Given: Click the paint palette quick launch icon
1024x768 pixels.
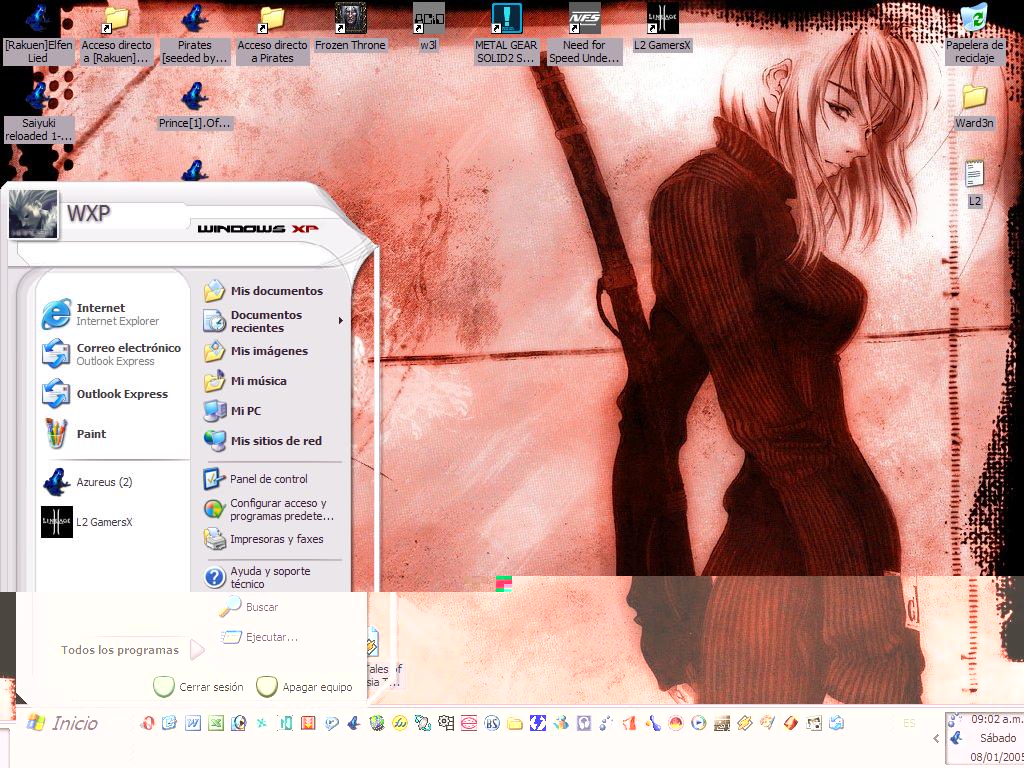Looking at the screenshot, I should click(x=767, y=723).
